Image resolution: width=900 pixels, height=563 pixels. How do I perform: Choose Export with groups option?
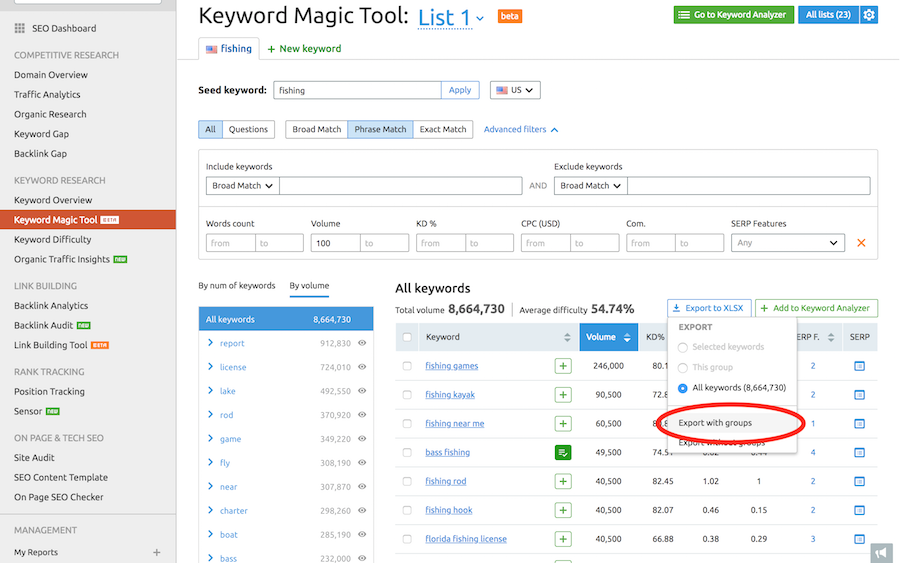(x=715, y=423)
